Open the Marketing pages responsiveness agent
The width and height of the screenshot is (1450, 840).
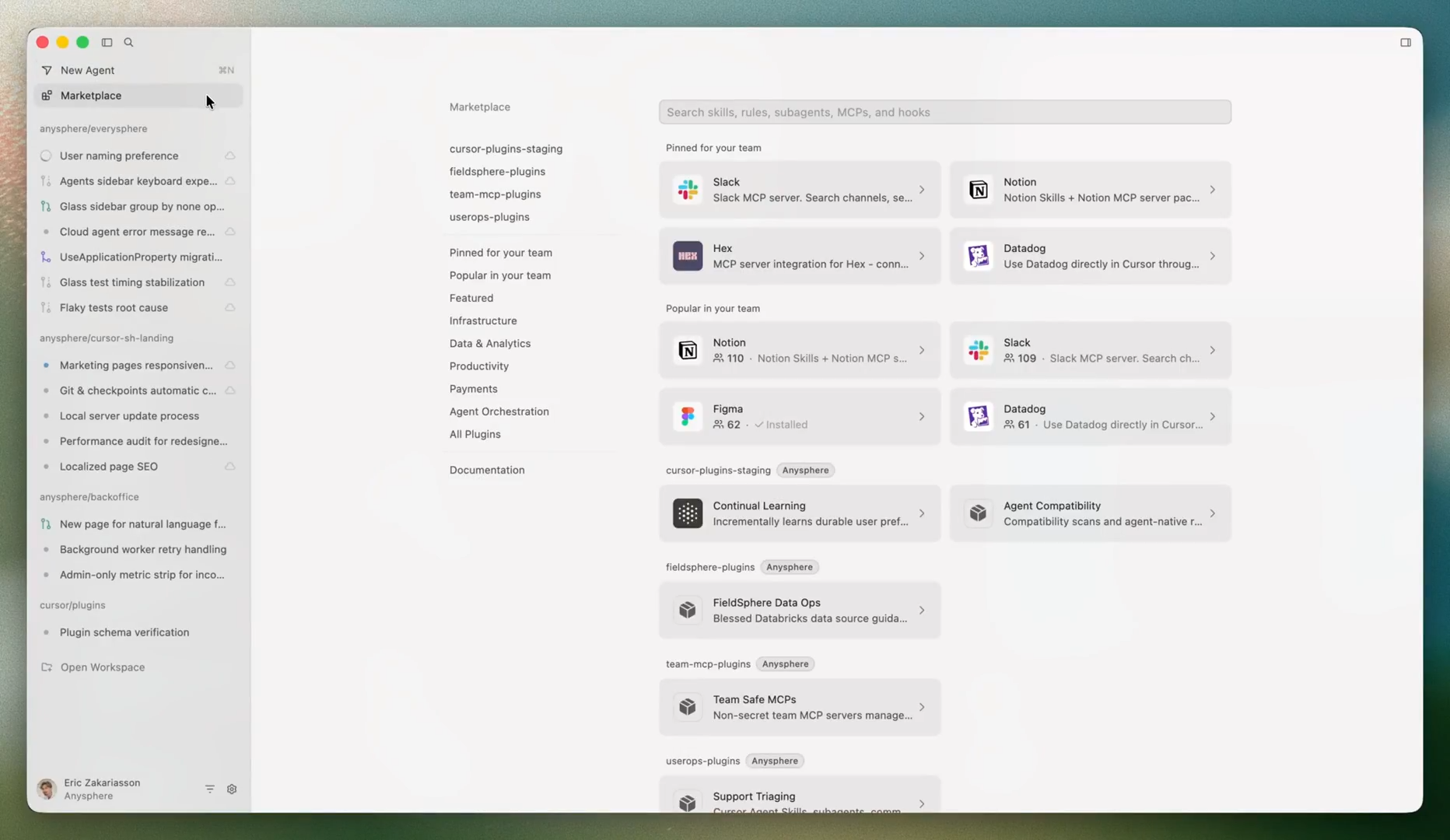[138, 365]
